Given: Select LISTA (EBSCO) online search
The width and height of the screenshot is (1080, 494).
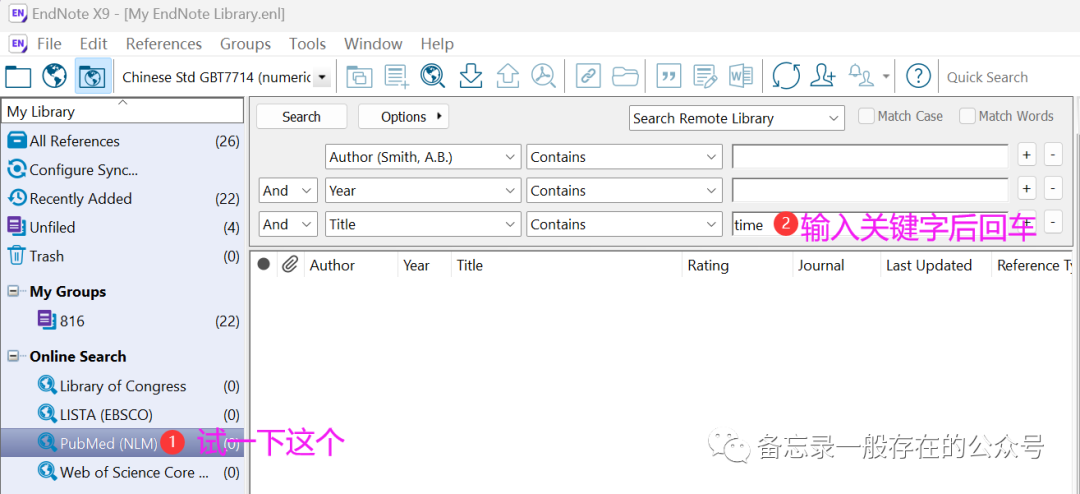Looking at the screenshot, I should click(x=123, y=415).
